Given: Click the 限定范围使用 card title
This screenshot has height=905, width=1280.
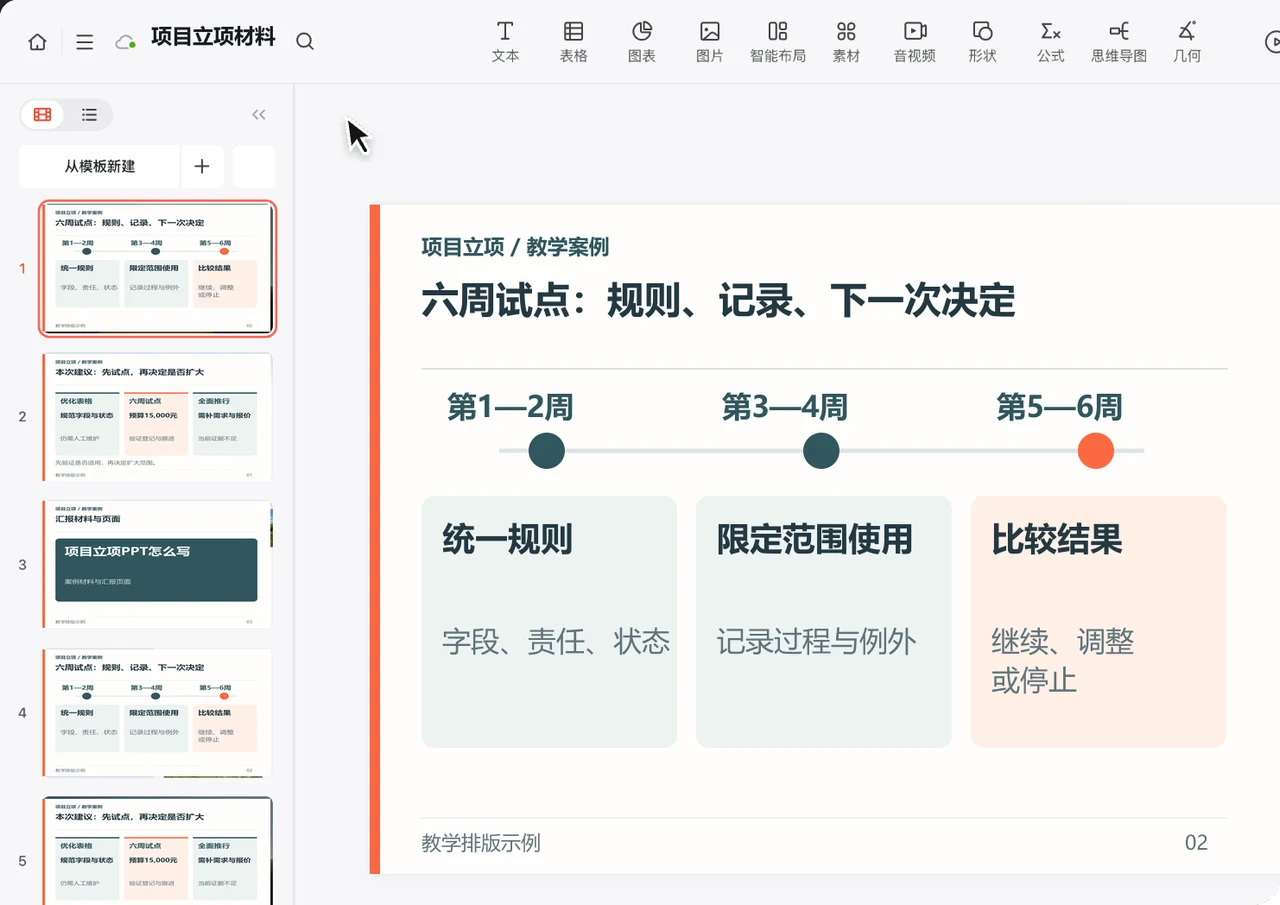Looking at the screenshot, I should (x=815, y=540).
